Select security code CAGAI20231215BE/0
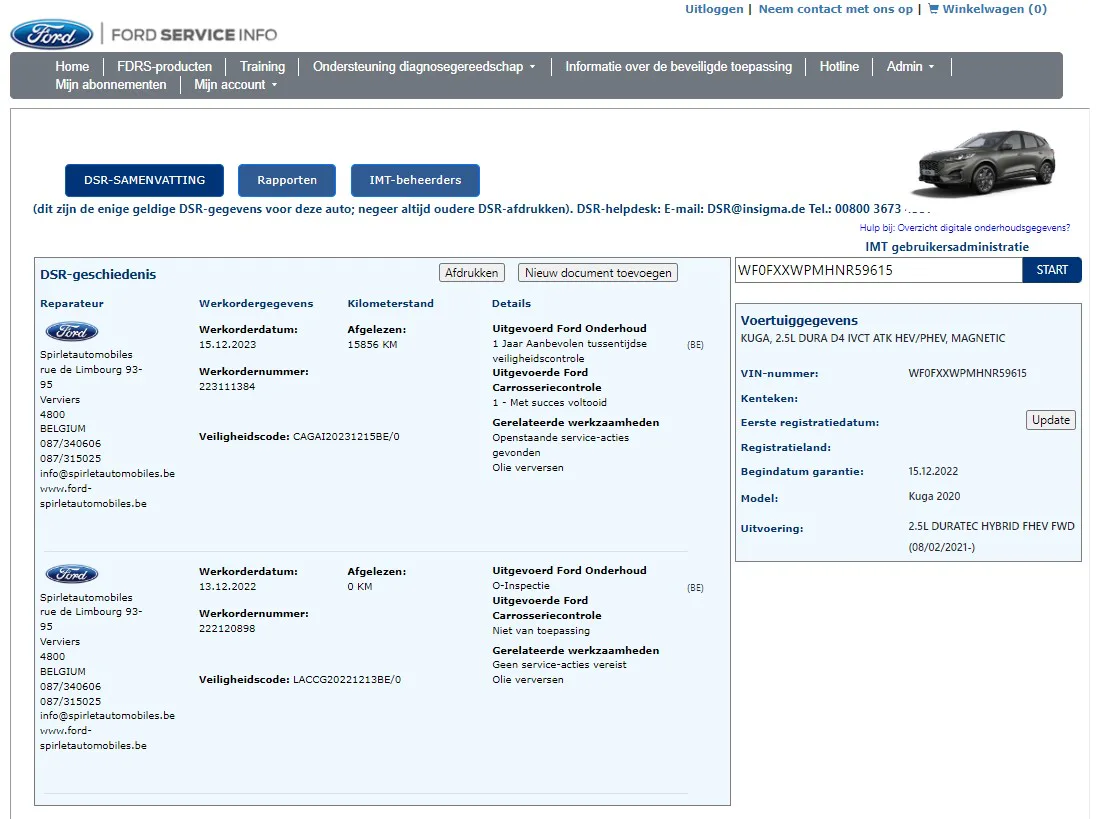 (346, 437)
